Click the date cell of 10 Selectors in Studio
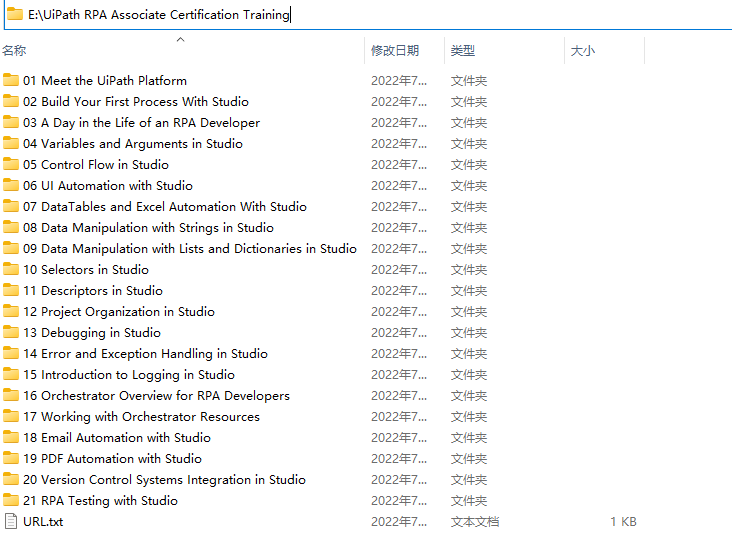The width and height of the screenshot is (732, 558). [399, 269]
